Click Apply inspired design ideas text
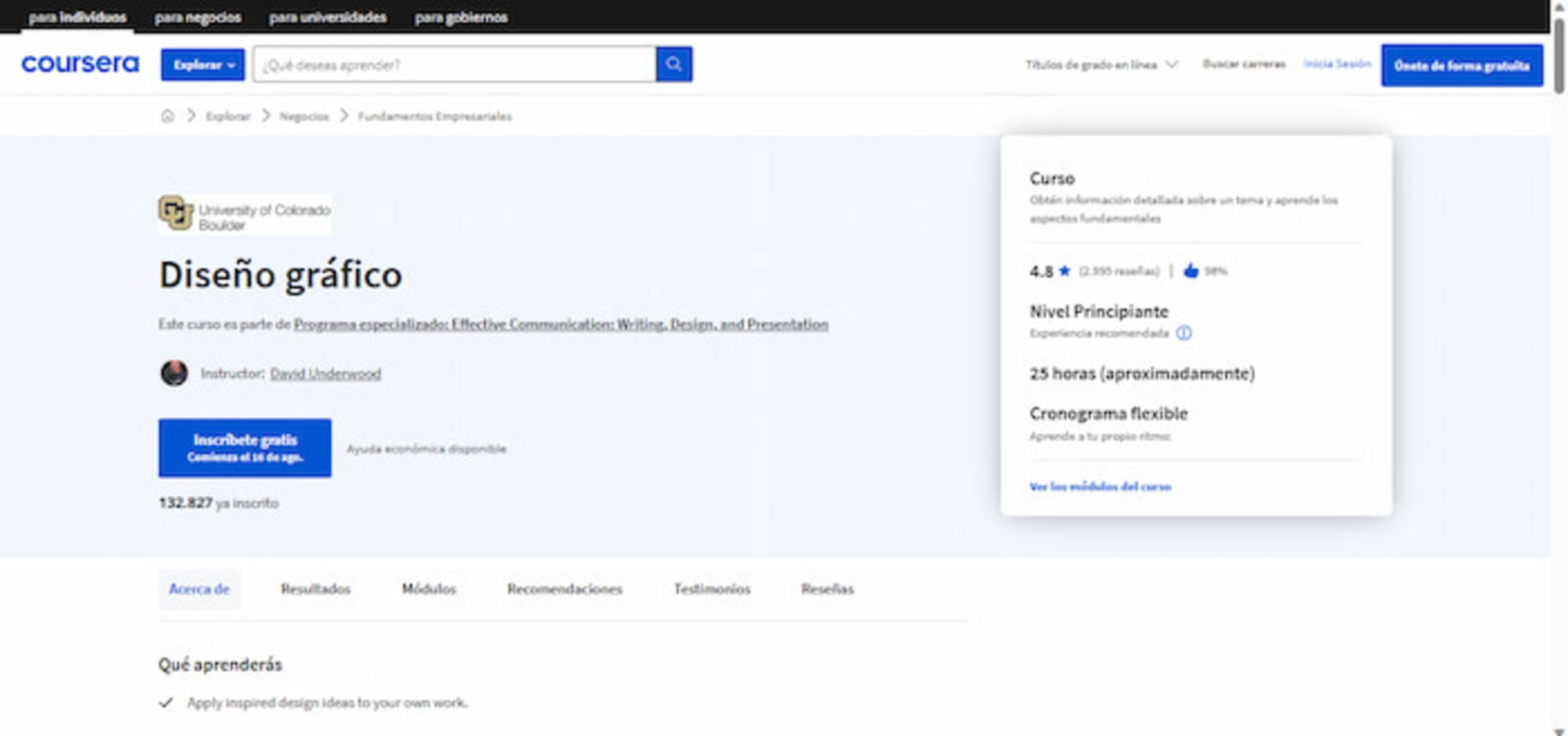Viewport: 1568px width, 736px height. tap(327, 703)
